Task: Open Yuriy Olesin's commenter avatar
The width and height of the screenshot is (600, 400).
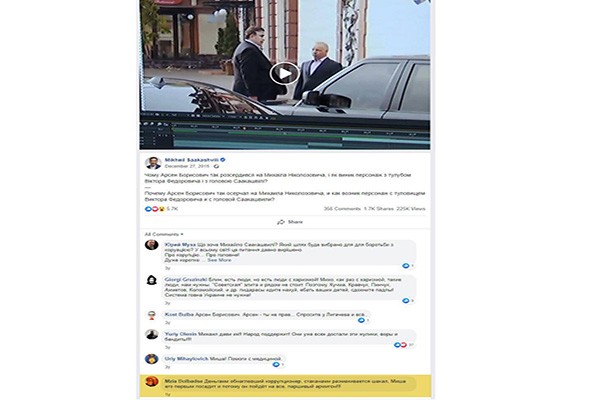Action: [152, 335]
